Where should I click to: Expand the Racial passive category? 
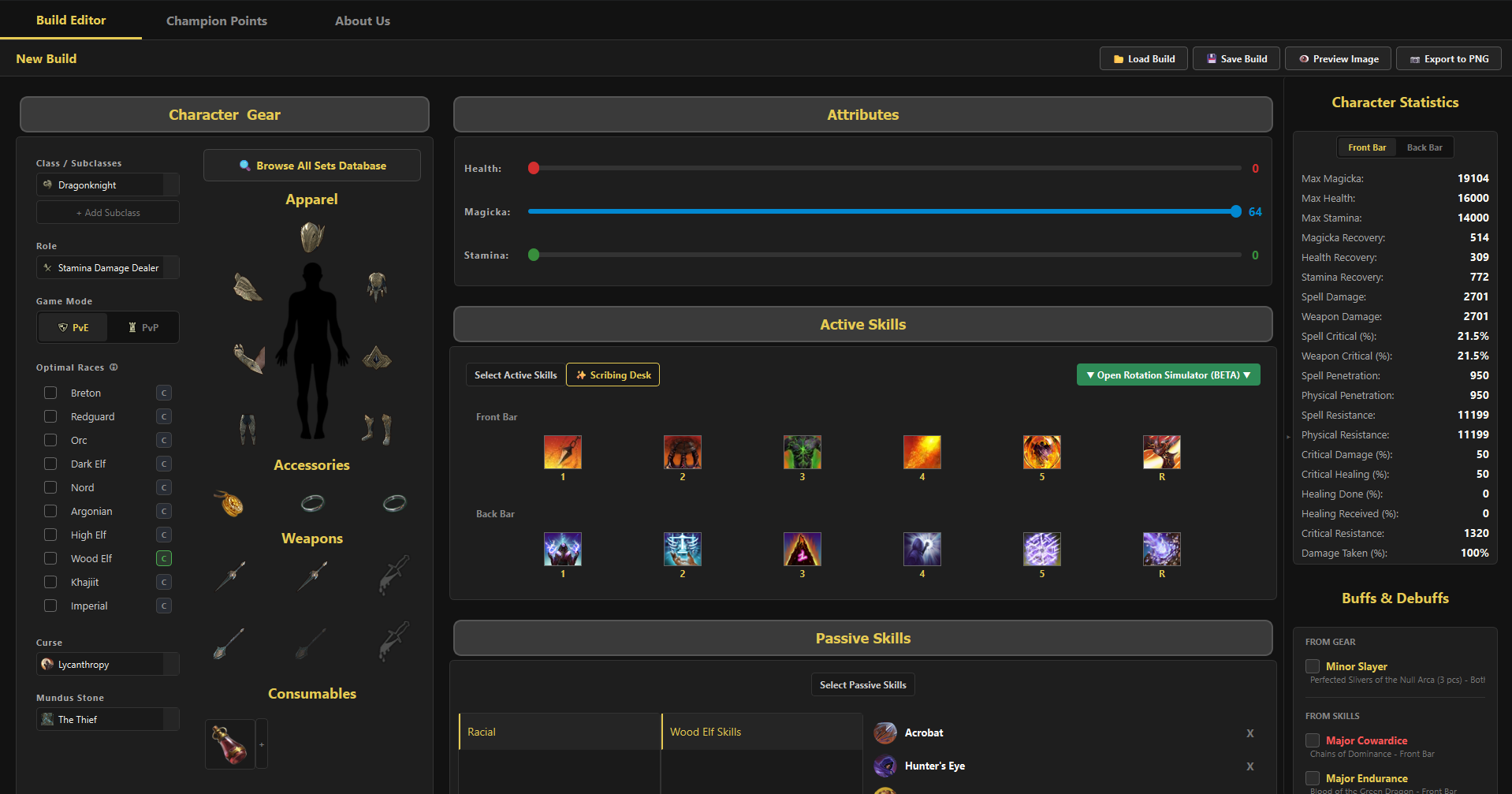coord(560,732)
